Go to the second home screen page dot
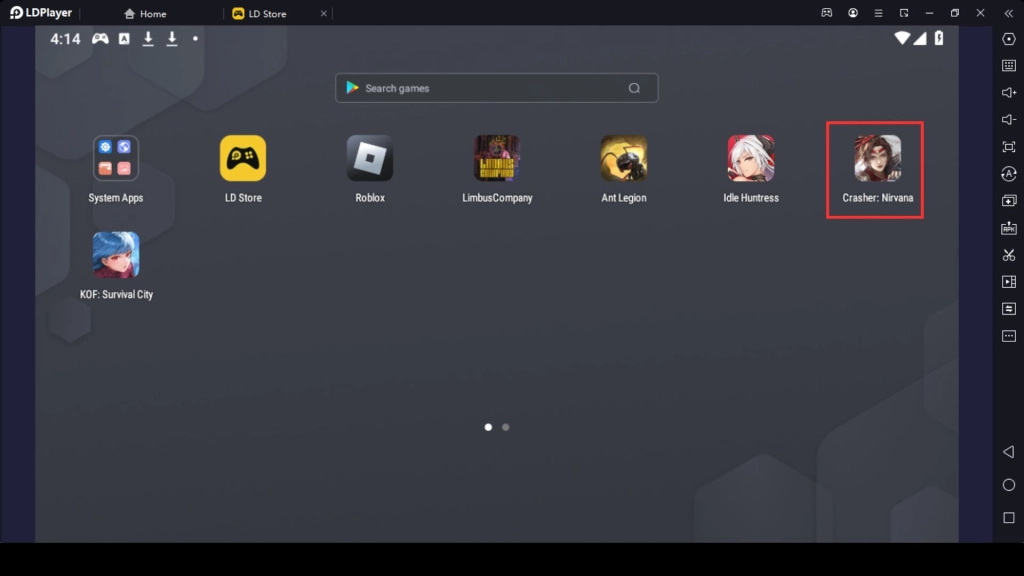Viewport: 1024px width, 576px height. point(506,427)
